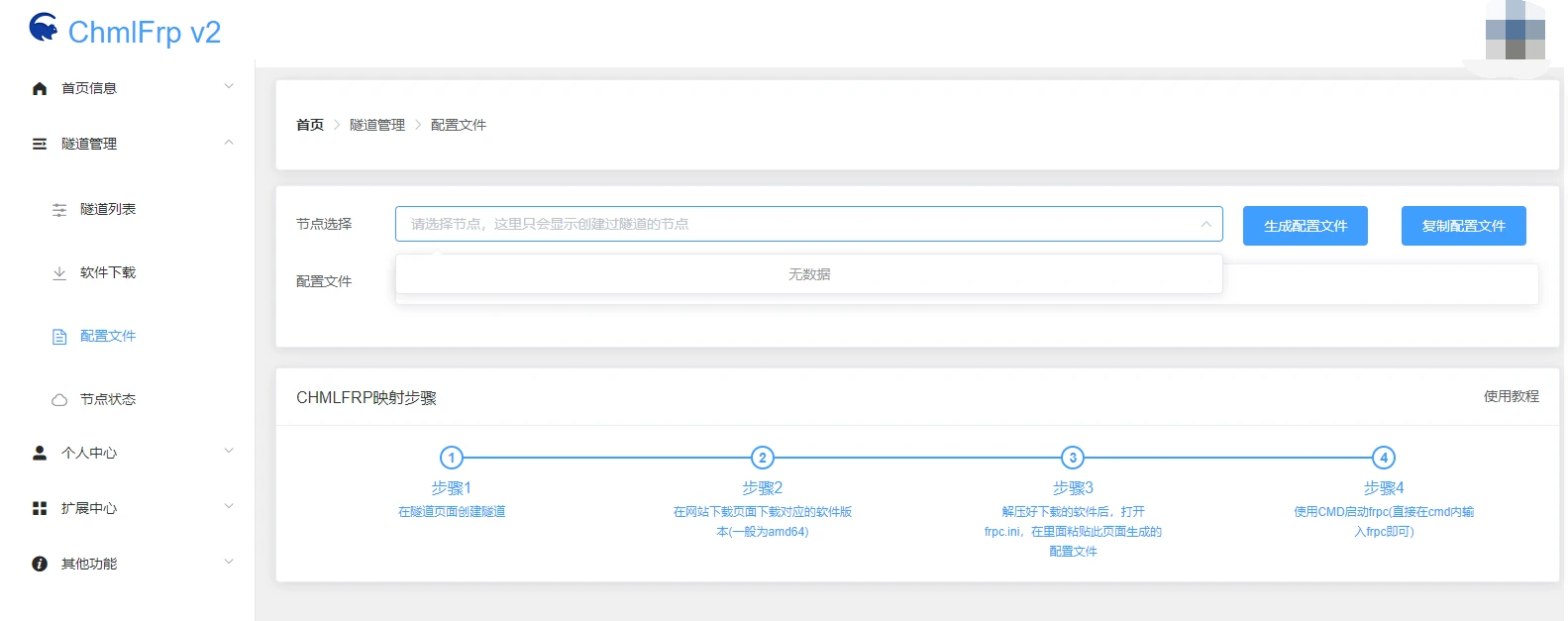Click the step 4 circle icon
This screenshot has height=621, width=1568.
[1384, 458]
